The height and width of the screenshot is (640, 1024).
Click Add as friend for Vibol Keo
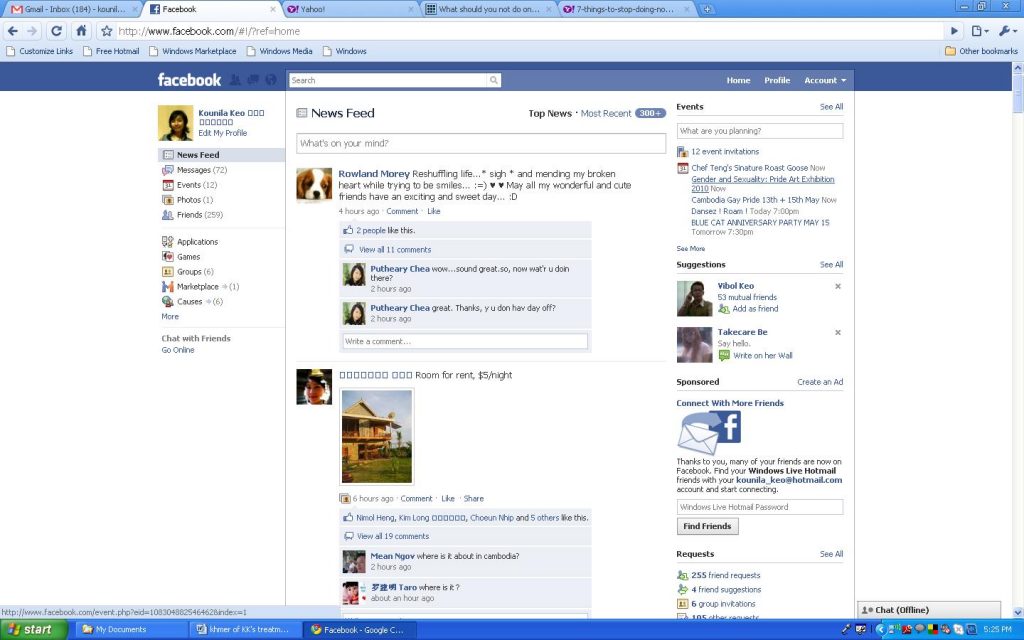755,309
